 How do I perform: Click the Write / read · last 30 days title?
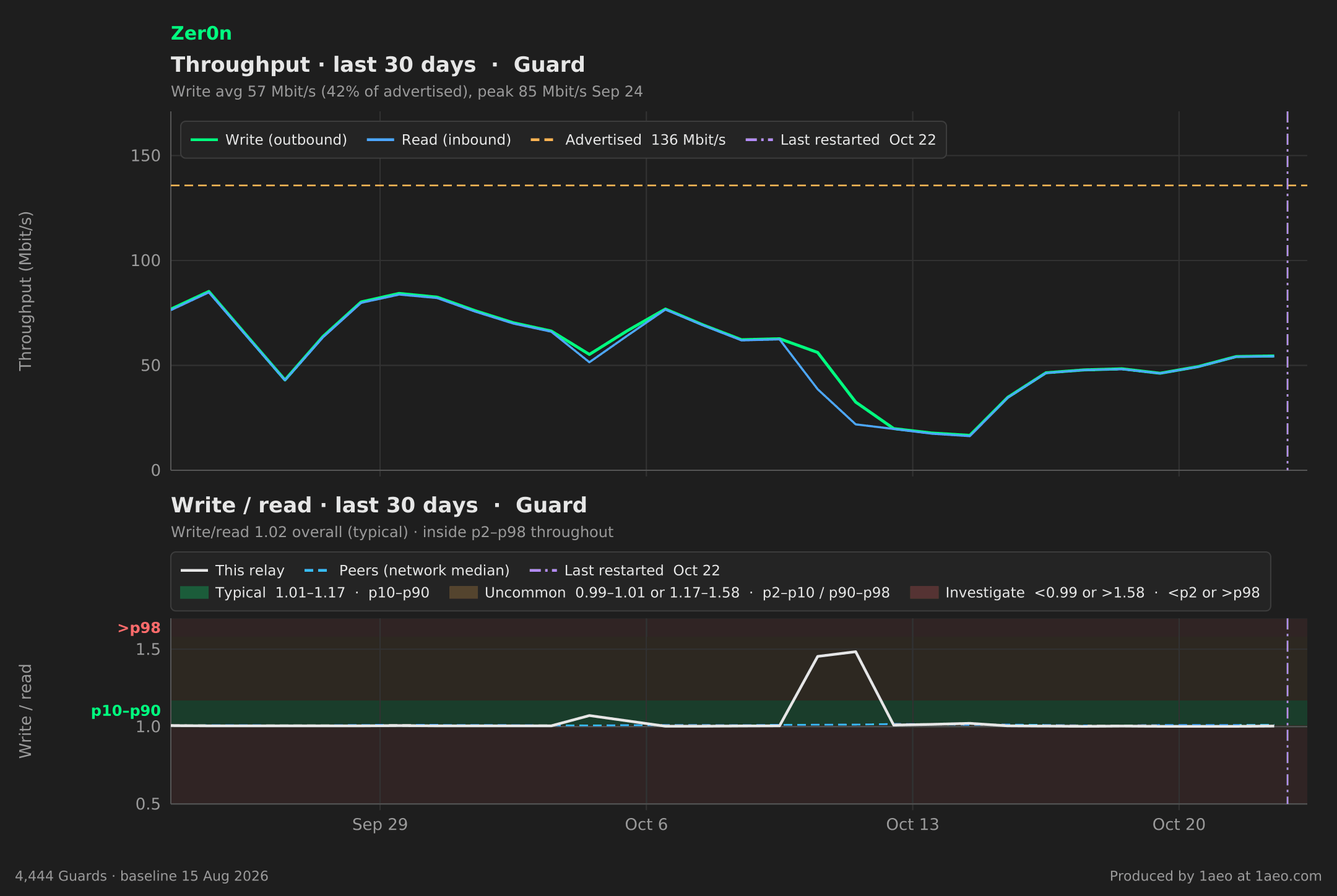[x=379, y=506]
